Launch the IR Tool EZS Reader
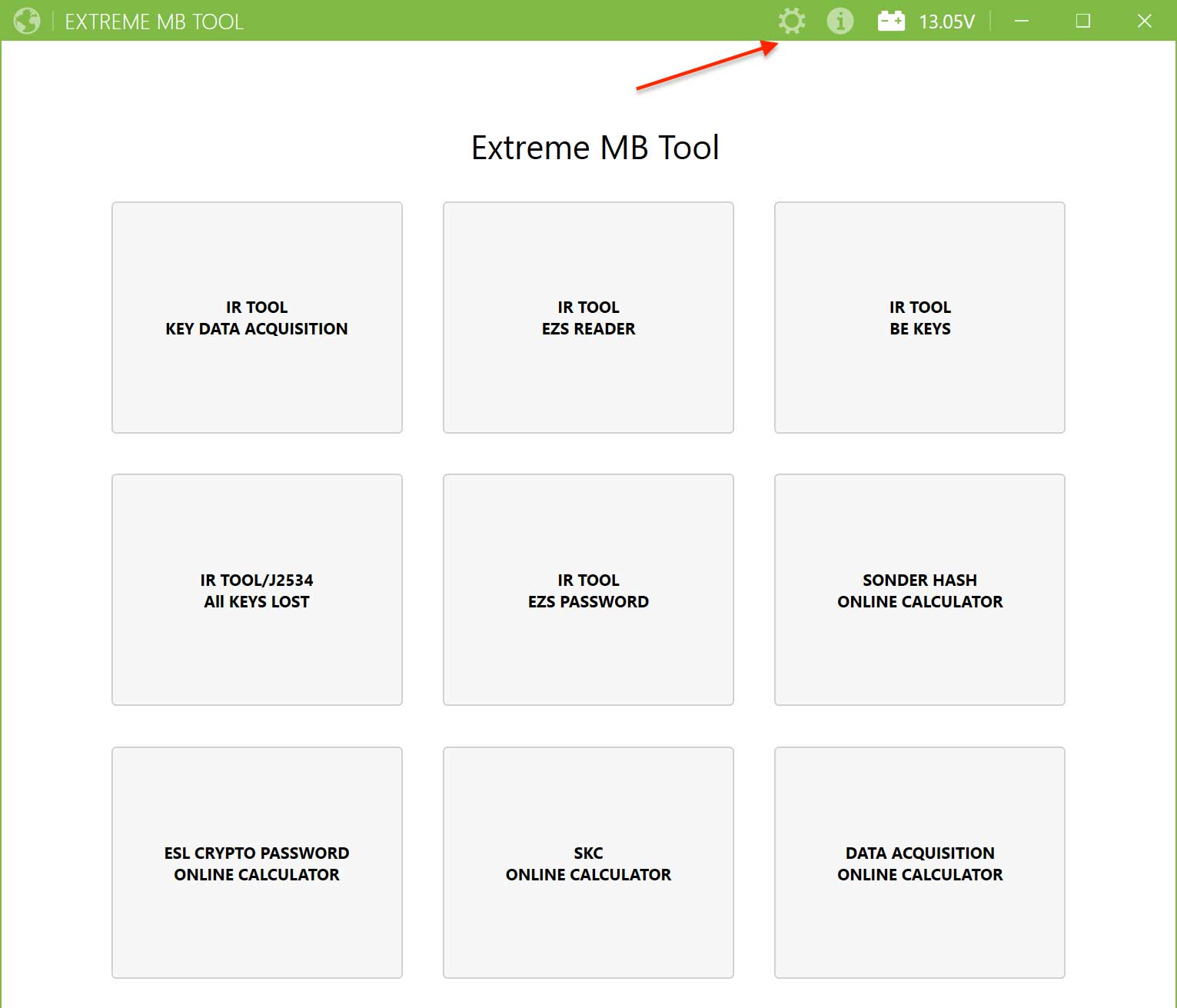This screenshot has width=1177, height=1008. click(588, 318)
